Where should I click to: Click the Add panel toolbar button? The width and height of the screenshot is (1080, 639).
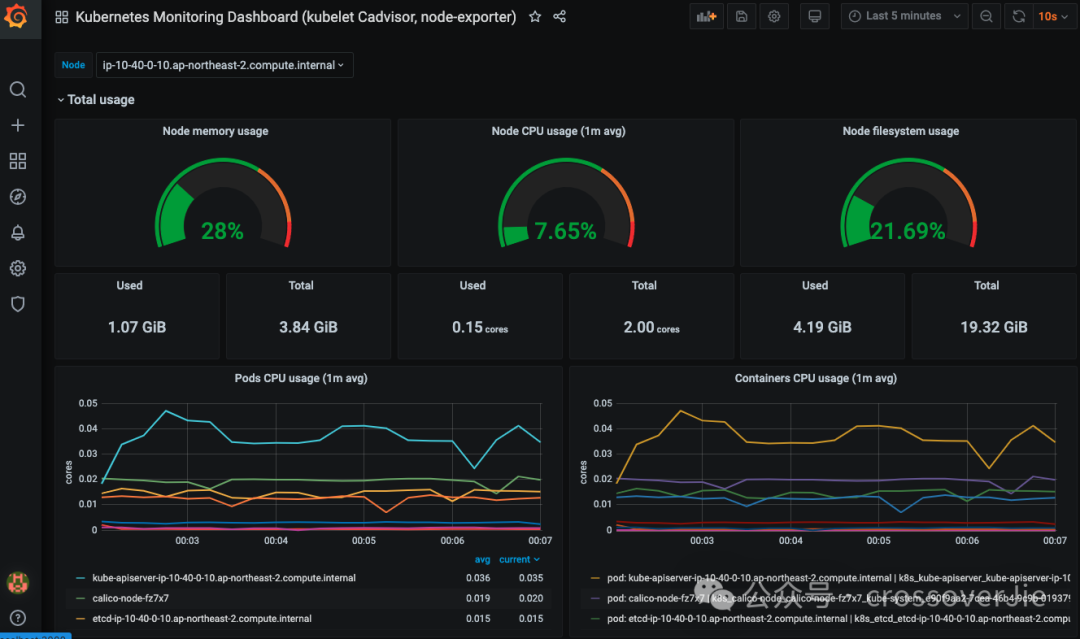point(707,16)
